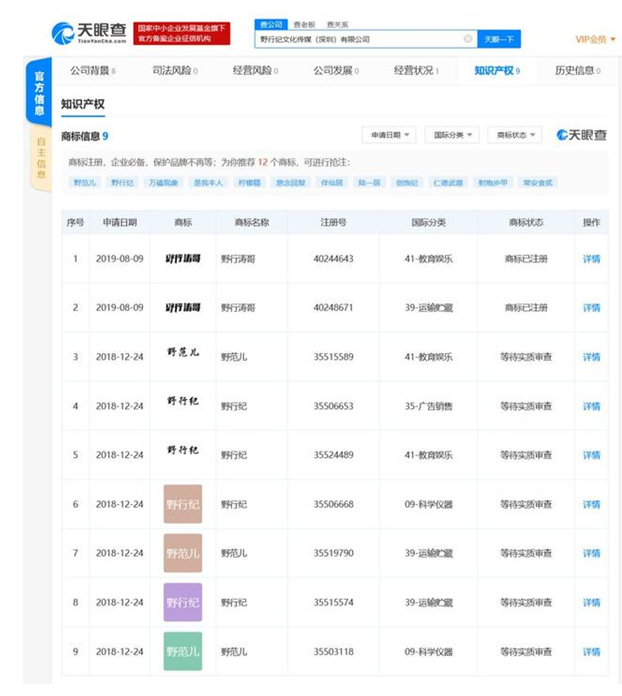622x696 pixels.
Task: Click the 商标信息 9 section heading
Action: [85, 136]
